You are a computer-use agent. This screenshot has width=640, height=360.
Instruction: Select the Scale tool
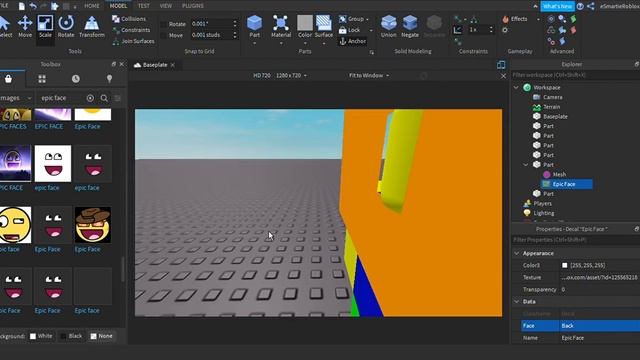[x=45, y=27]
